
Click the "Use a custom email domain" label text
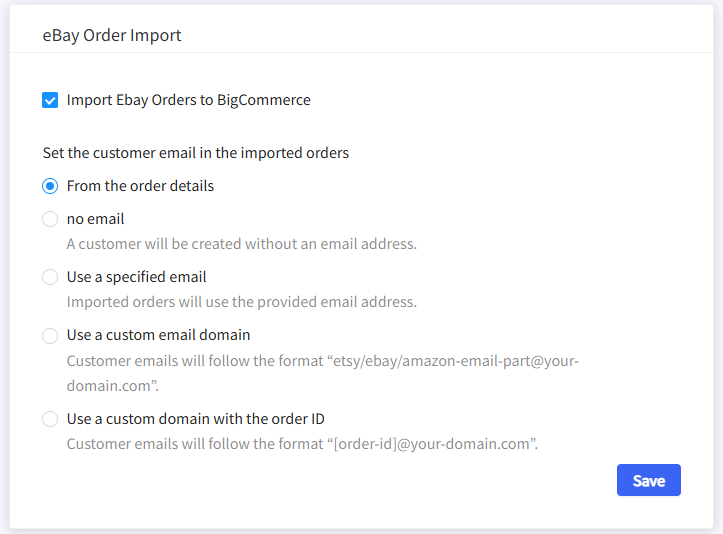(x=158, y=335)
